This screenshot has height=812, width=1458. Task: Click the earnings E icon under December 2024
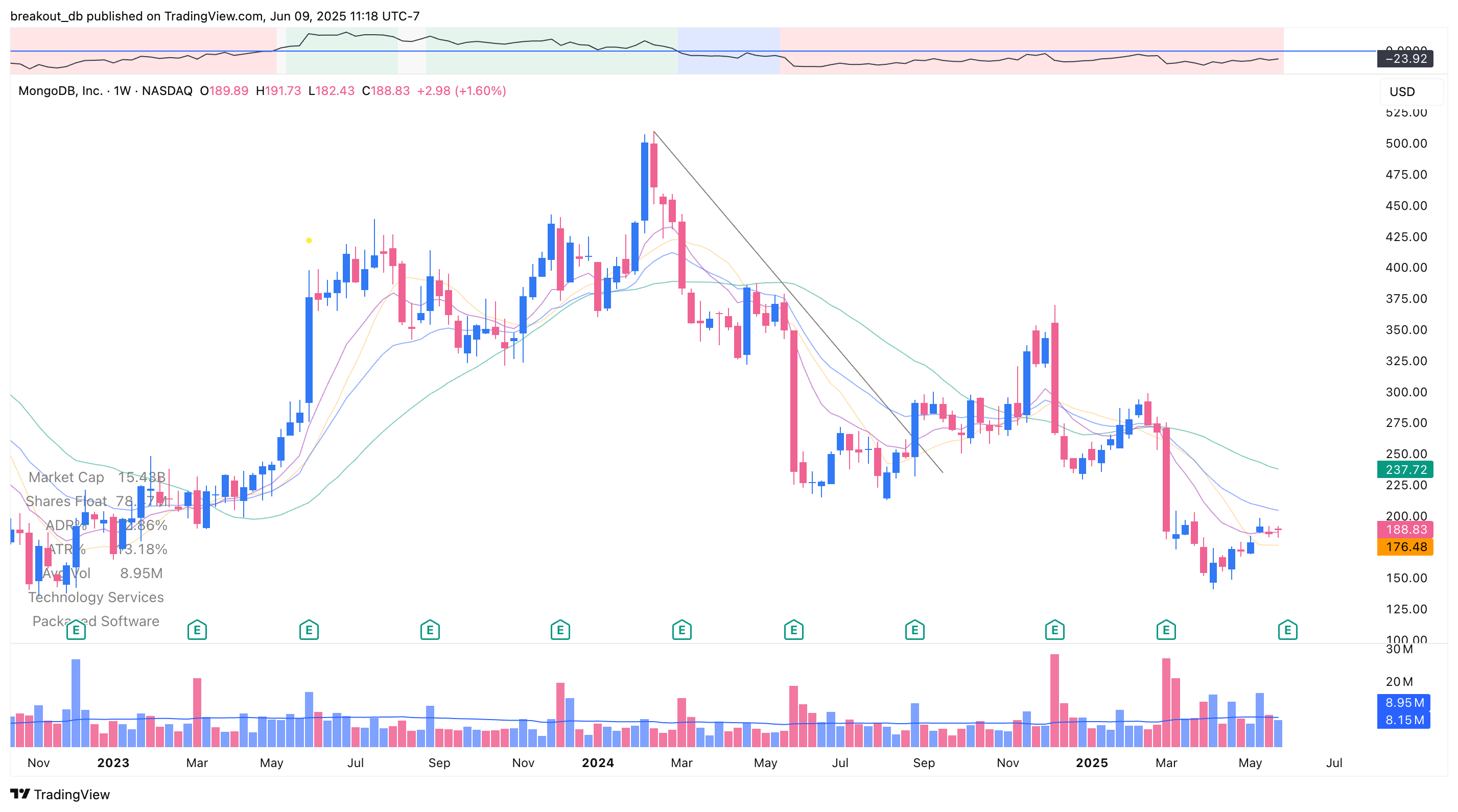1054,630
